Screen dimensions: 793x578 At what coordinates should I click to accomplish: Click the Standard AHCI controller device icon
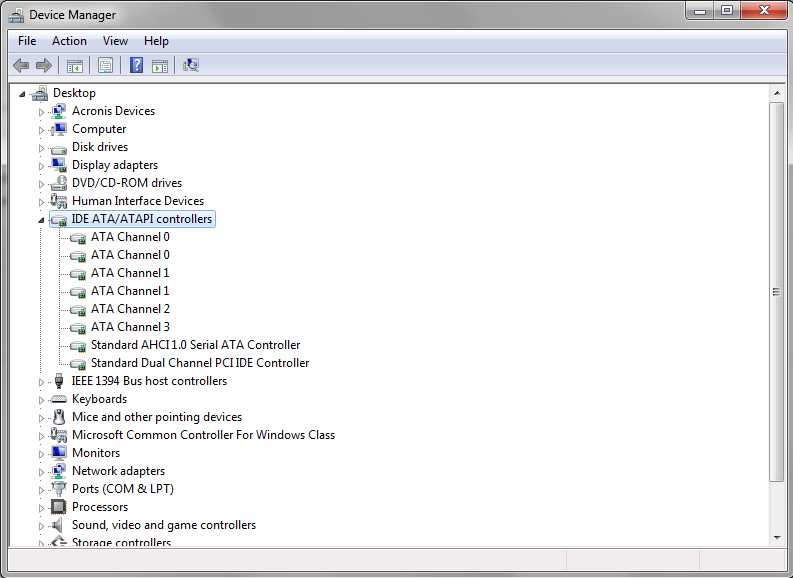(78, 346)
